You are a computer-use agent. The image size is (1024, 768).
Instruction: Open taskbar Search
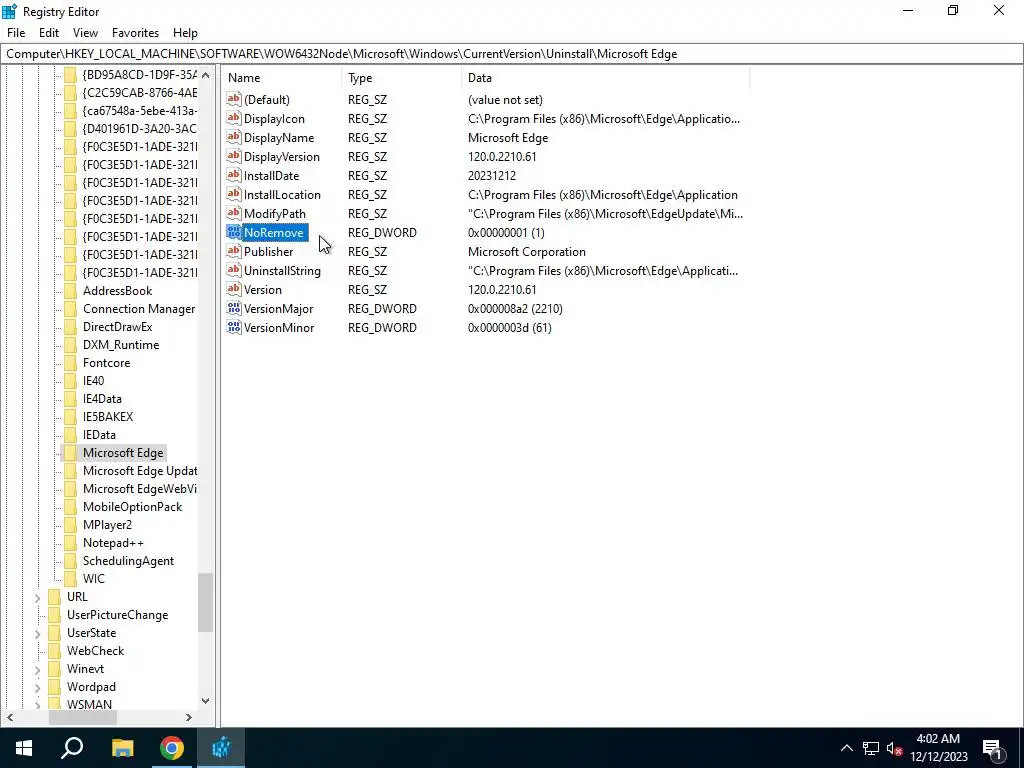[x=72, y=748]
